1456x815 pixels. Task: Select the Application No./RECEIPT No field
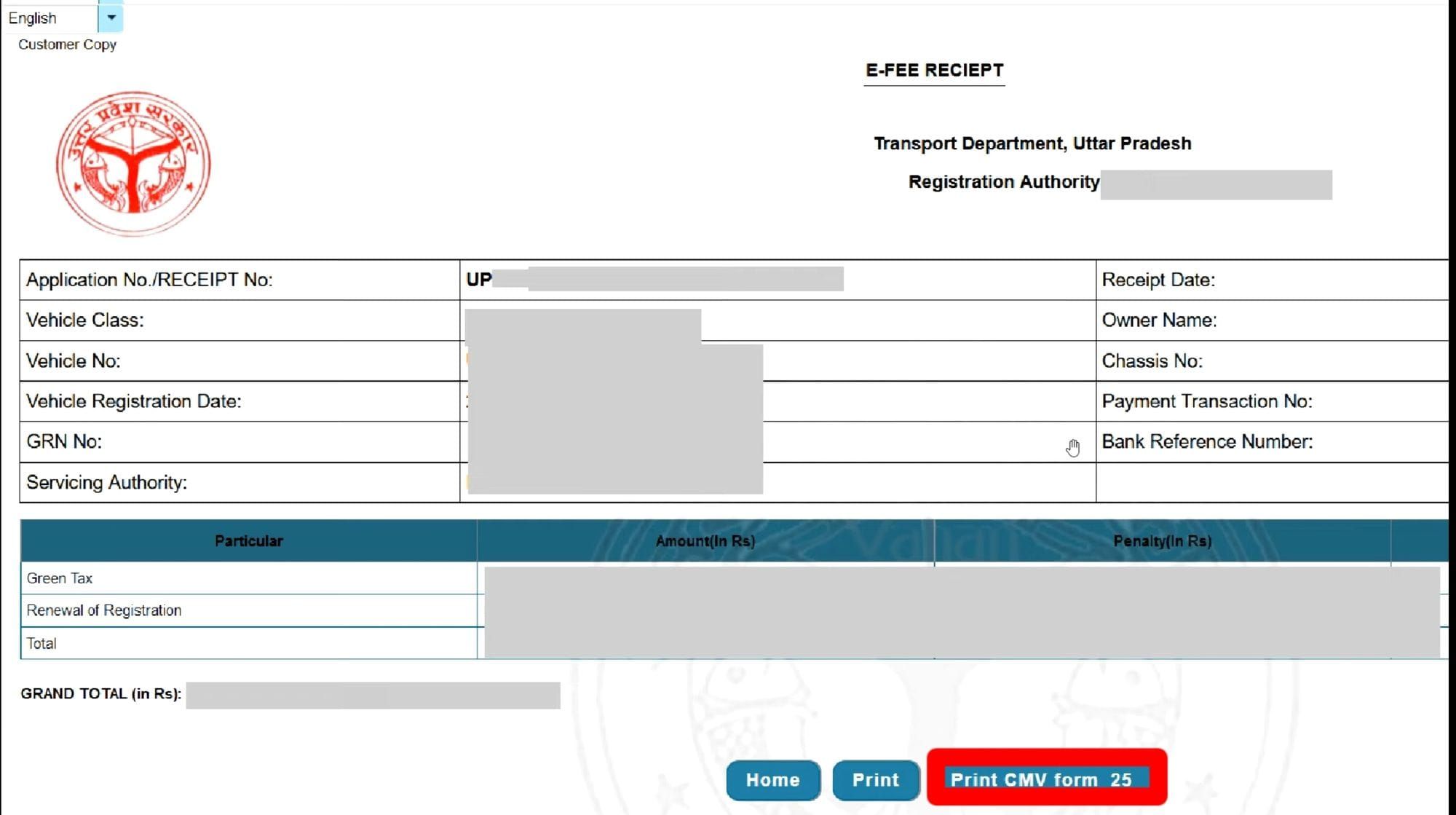[149, 279]
